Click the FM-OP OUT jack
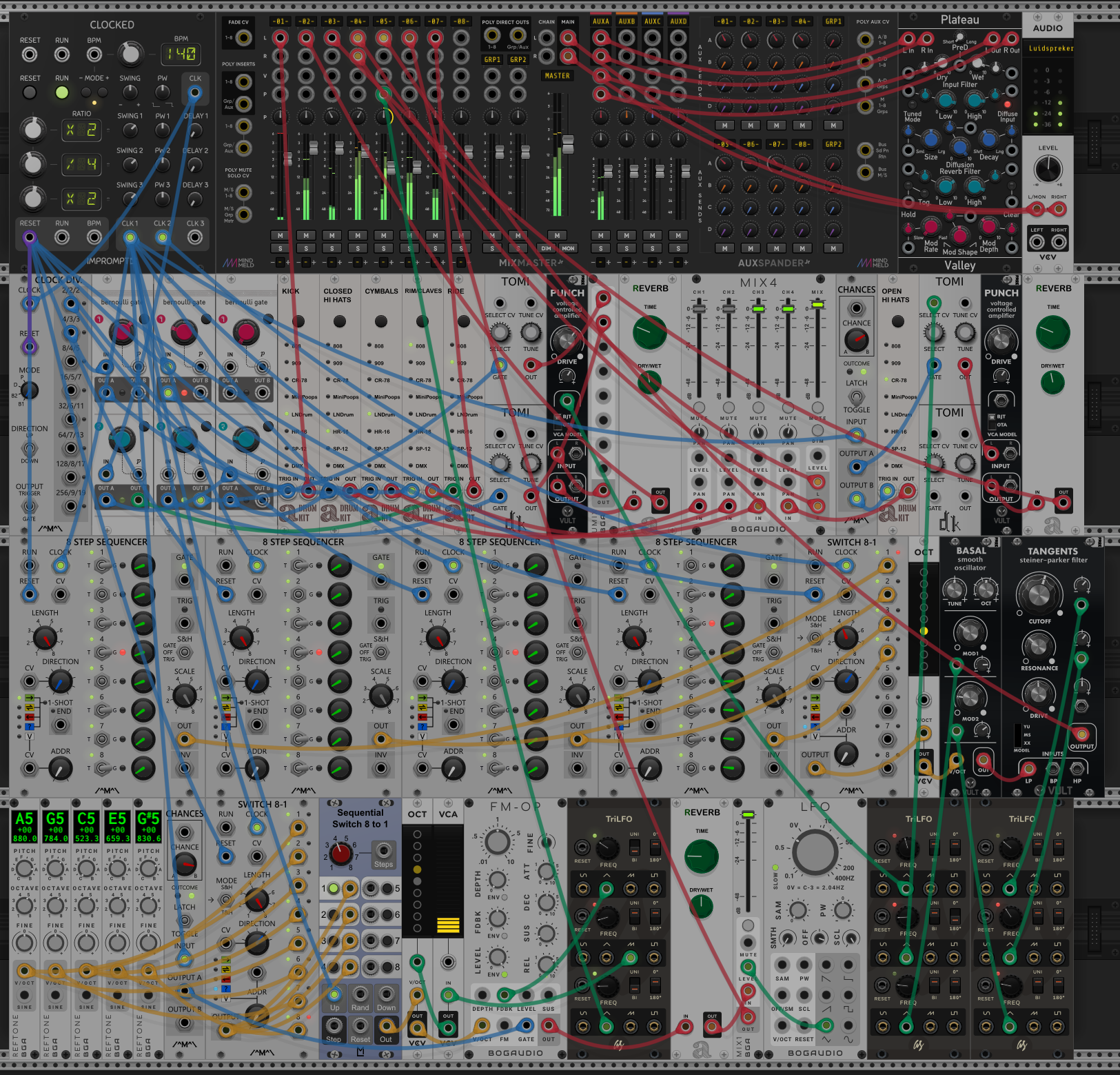This screenshot has height=1075, width=1120. point(548,1027)
